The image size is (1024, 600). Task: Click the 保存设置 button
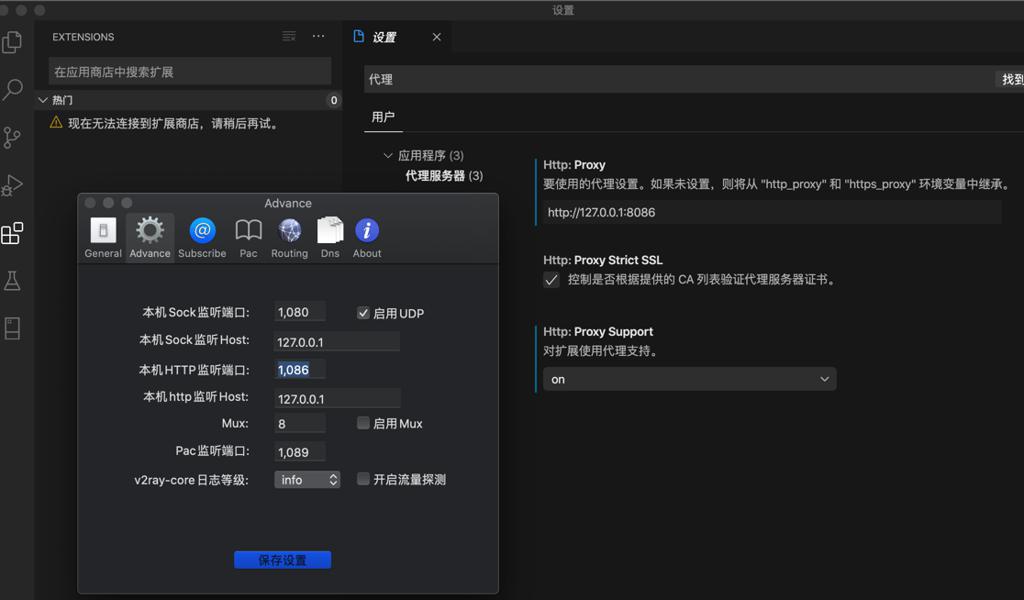coord(282,560)
